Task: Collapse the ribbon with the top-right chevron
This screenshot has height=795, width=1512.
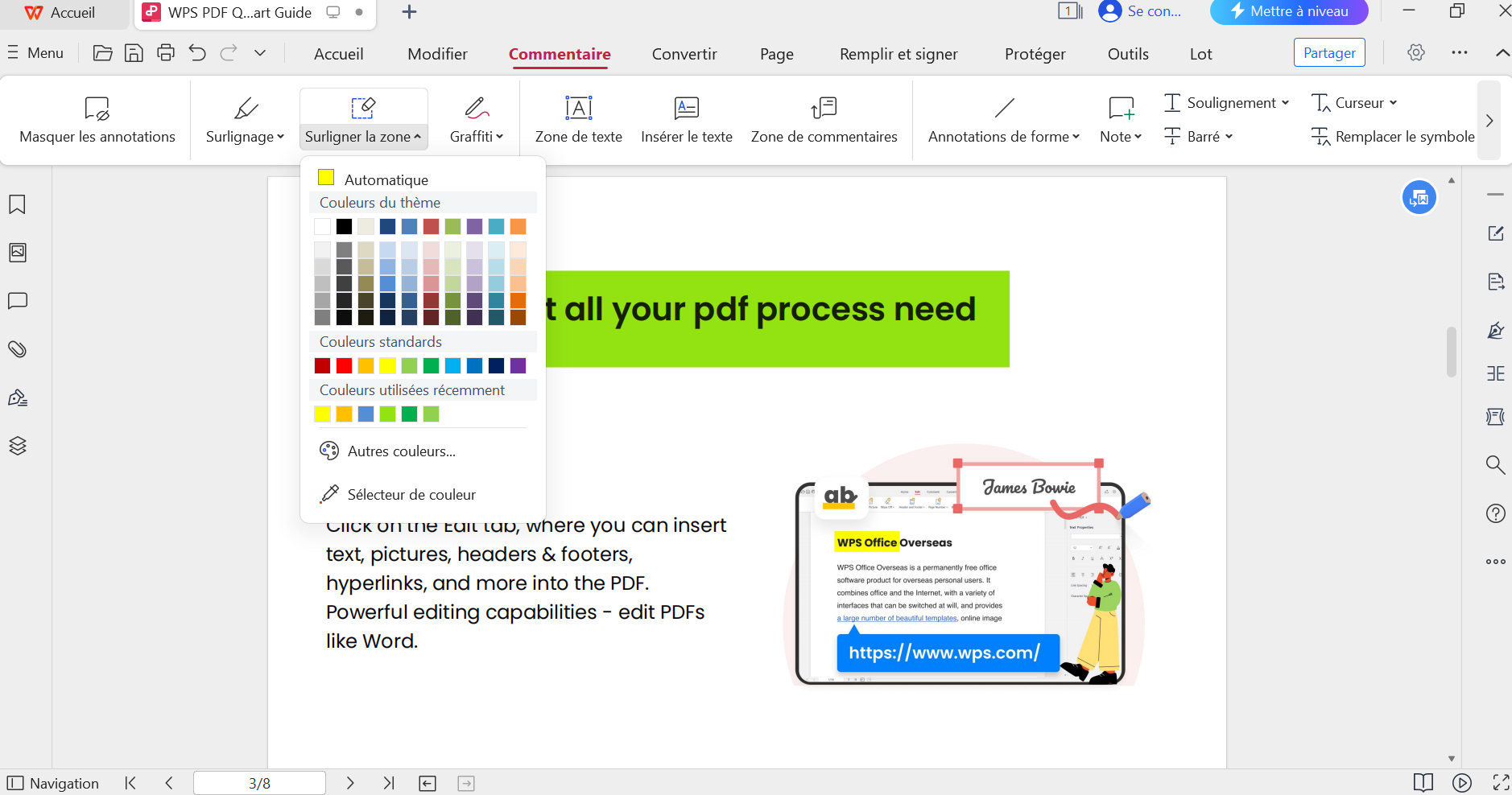Action: tap(1502, 53)
